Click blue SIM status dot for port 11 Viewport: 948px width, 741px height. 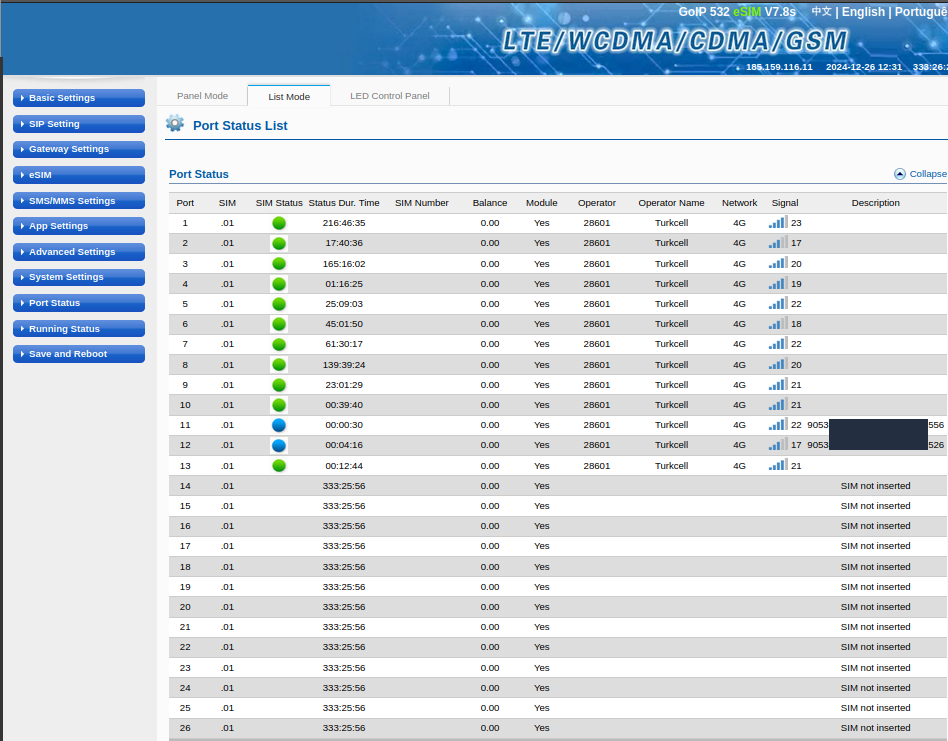click(x=279, y=425)
